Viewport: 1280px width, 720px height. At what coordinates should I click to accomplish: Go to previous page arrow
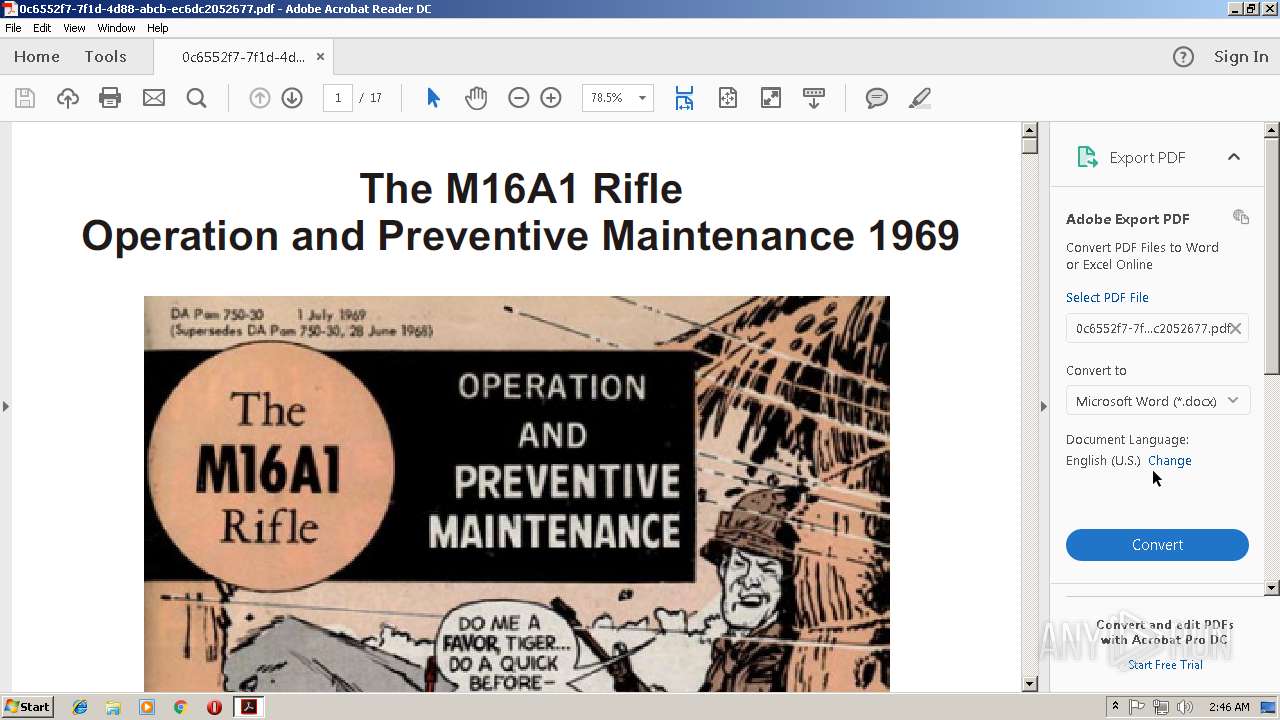point(259,98)
